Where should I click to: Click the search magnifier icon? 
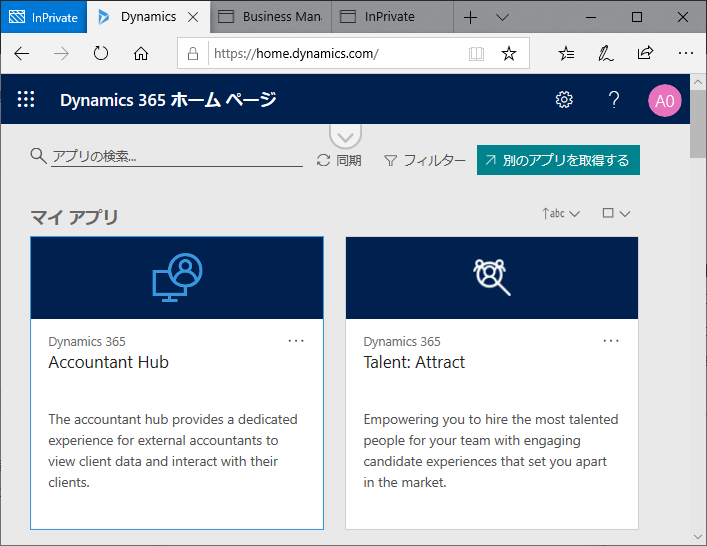coord(38,156)
